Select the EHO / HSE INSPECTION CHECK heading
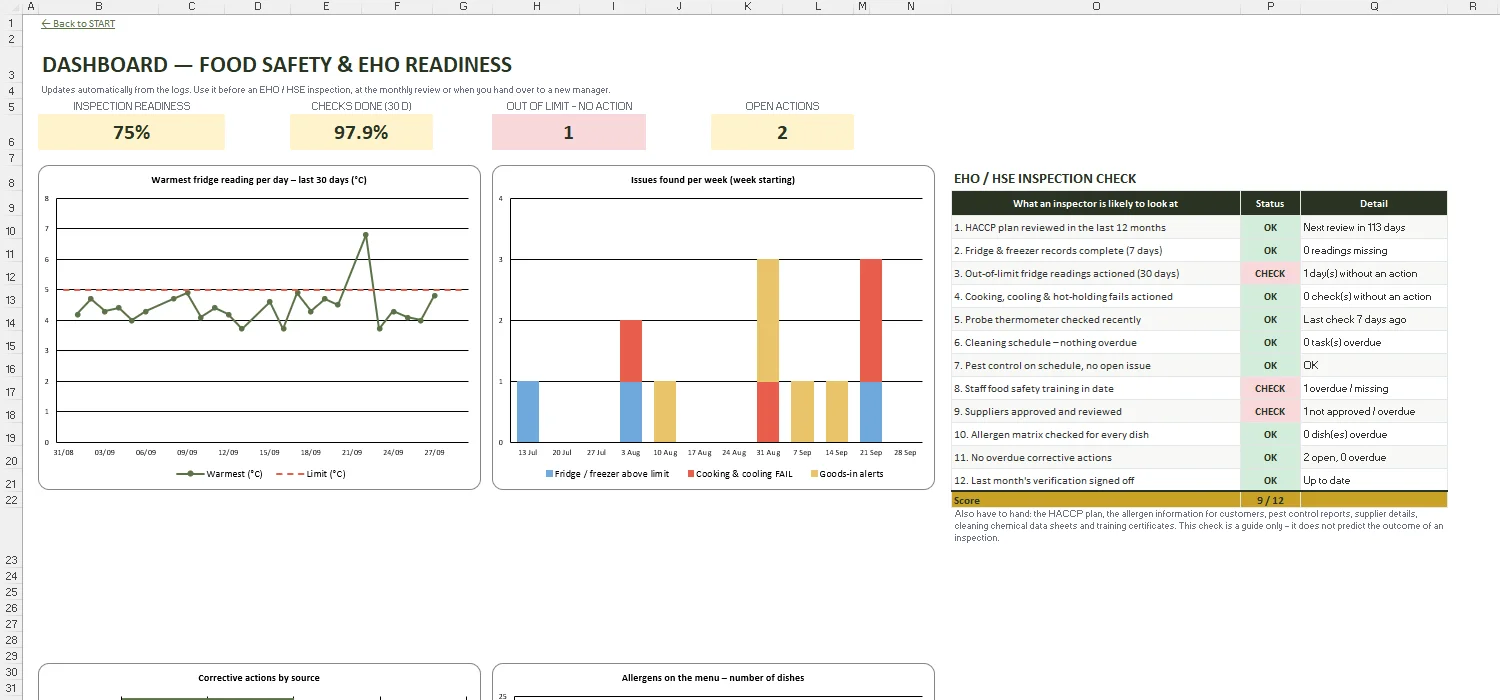This screenshot has height=700, width=1500. coord(1045,179)
